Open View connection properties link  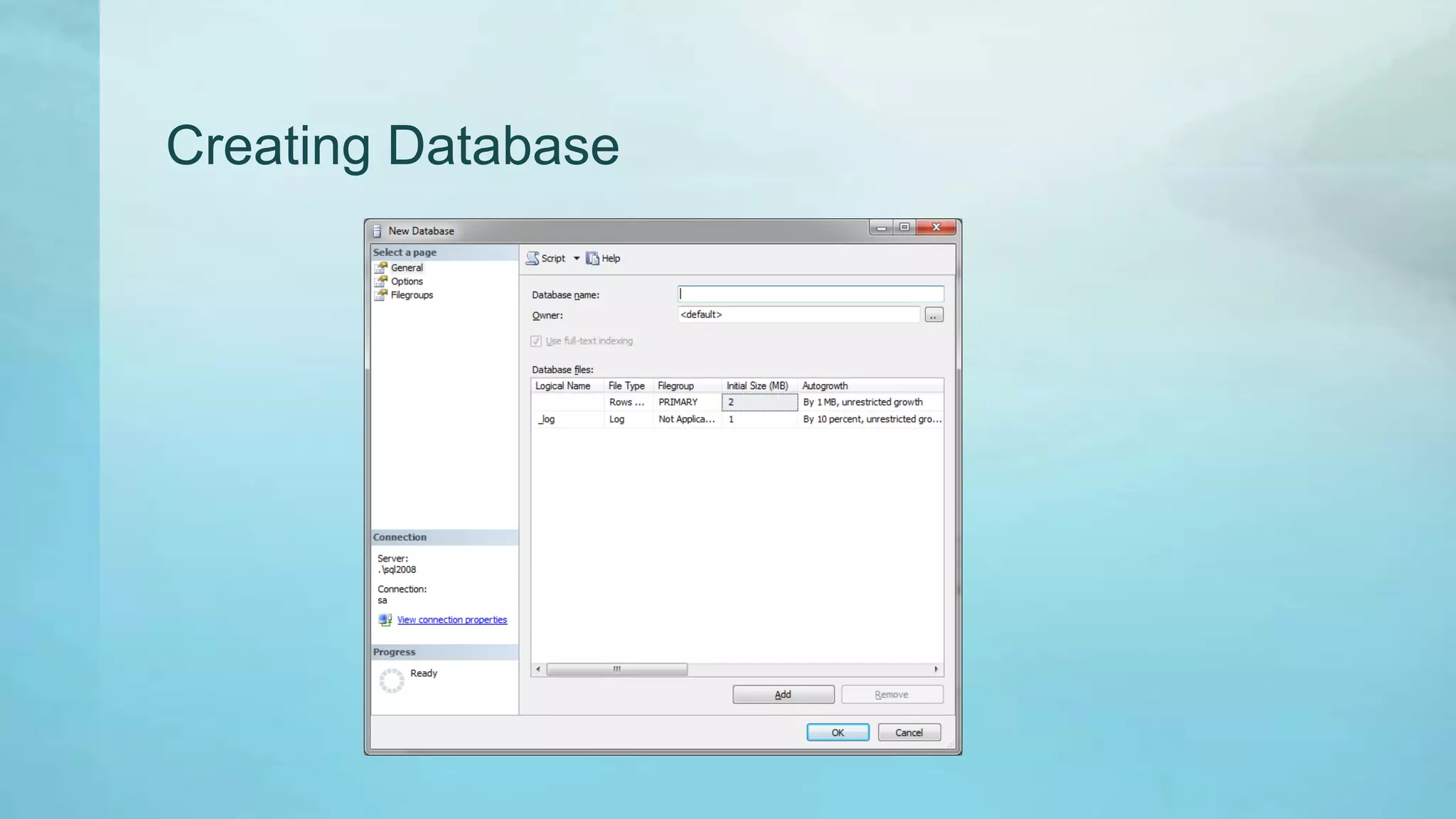click(452, 620)
